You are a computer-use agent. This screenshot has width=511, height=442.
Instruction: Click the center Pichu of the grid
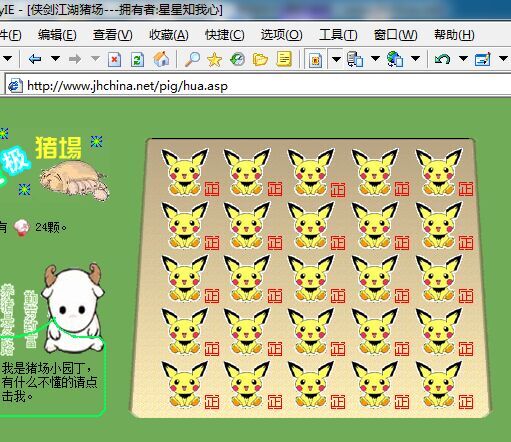coord(311,278)
